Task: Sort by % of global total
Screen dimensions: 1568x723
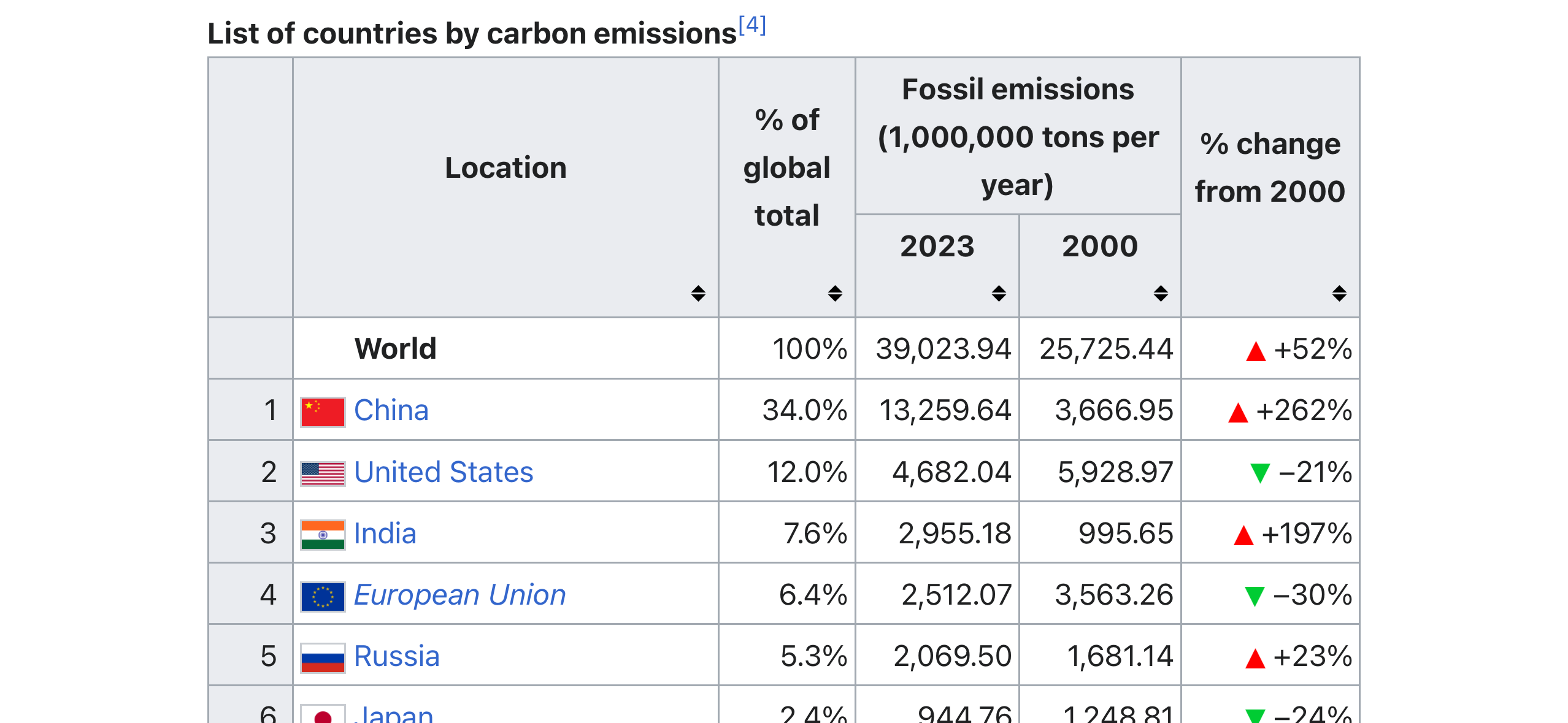Action: [834, 293]
